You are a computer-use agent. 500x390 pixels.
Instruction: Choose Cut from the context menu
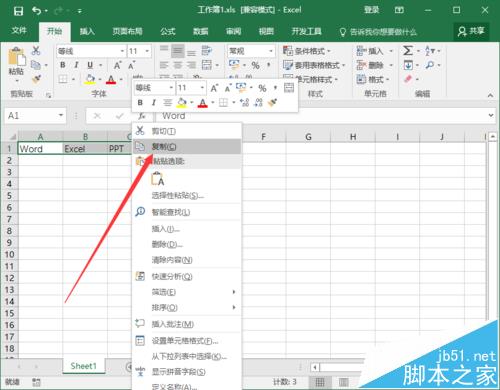pyautogui.click(x=187, y=131)
